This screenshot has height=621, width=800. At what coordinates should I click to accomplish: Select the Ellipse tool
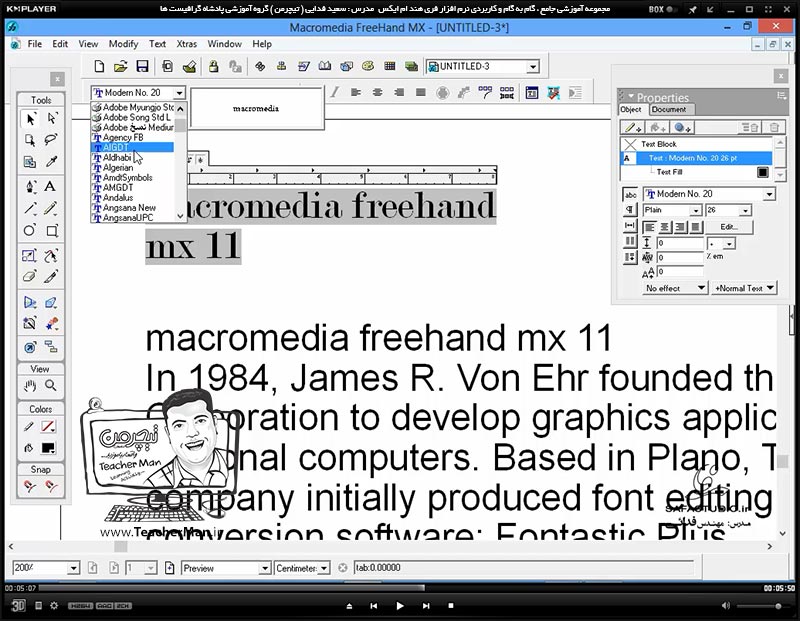(x=30, y=231)
